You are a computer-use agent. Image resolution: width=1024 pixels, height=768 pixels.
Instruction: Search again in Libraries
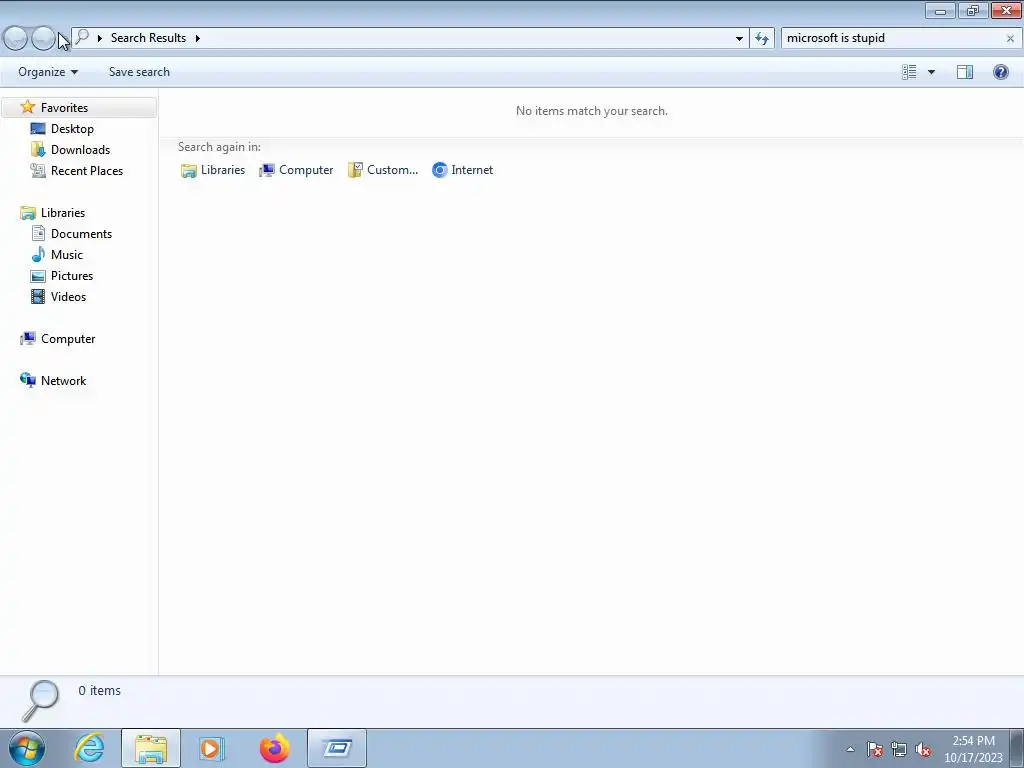click(213, 170)
